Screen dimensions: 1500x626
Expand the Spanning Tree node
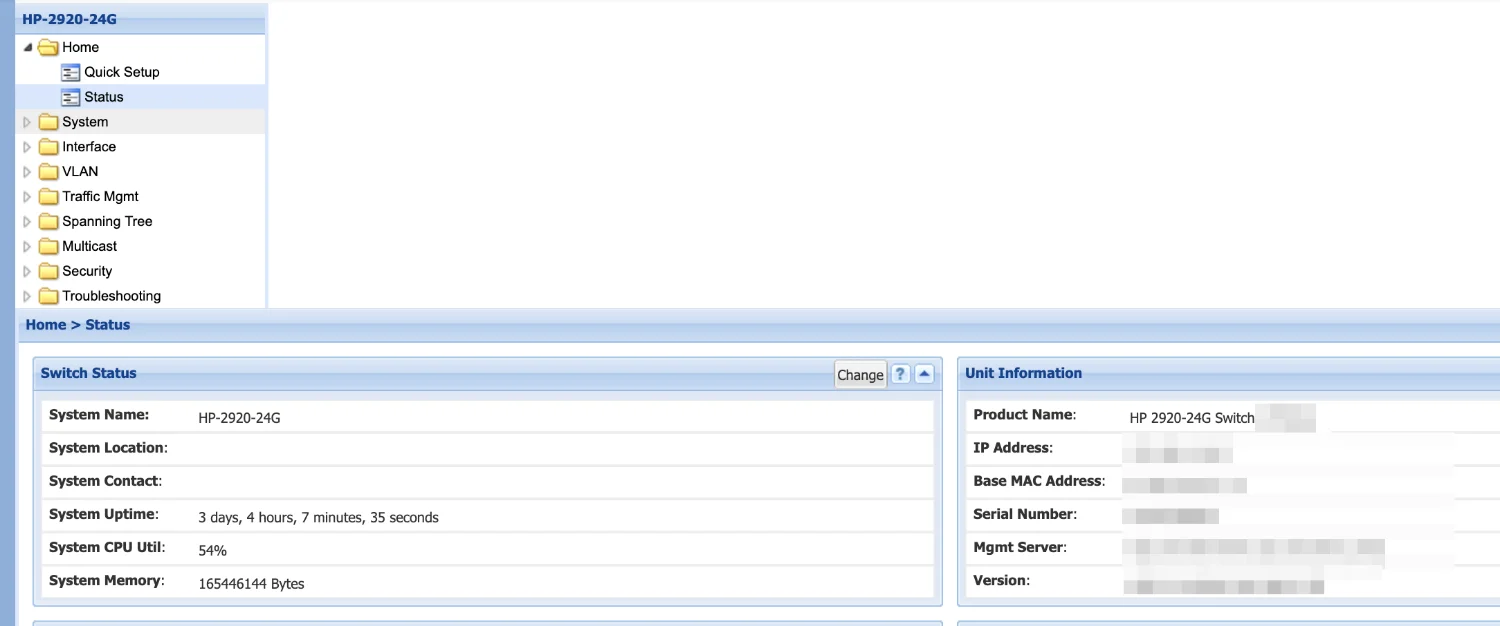tap(28, 222)
